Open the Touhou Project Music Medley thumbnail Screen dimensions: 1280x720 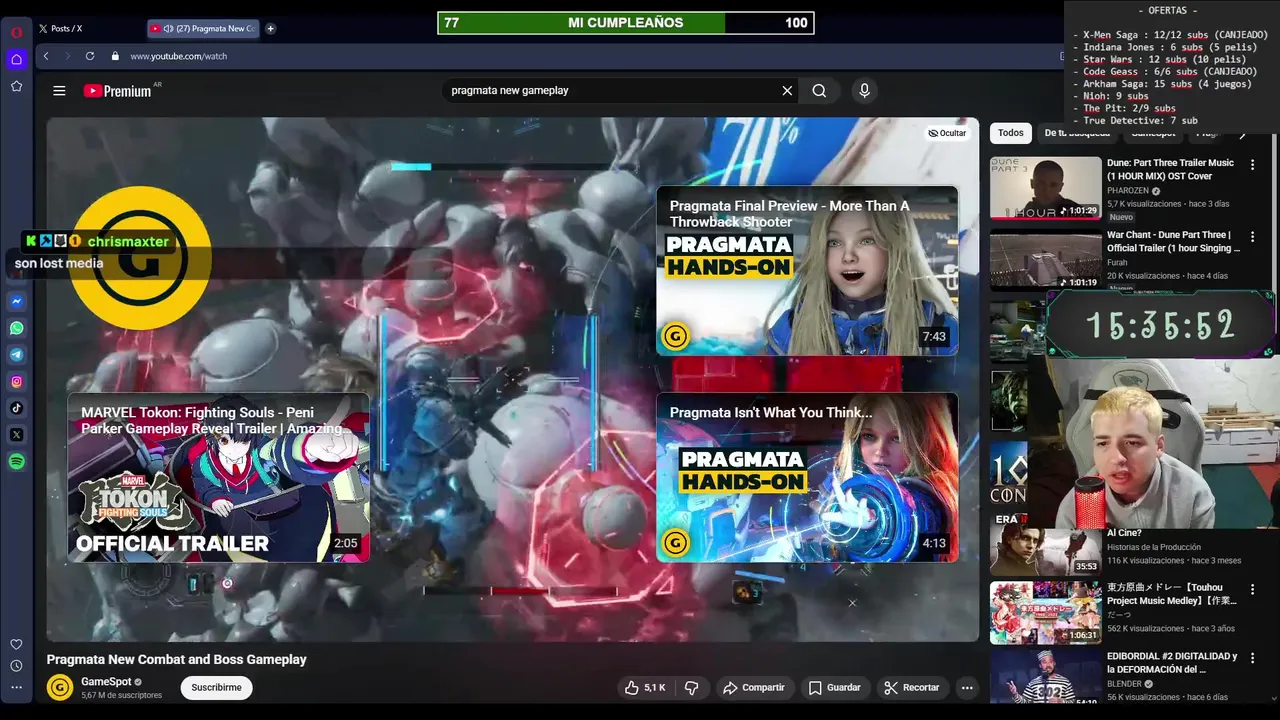[1045, 612]
